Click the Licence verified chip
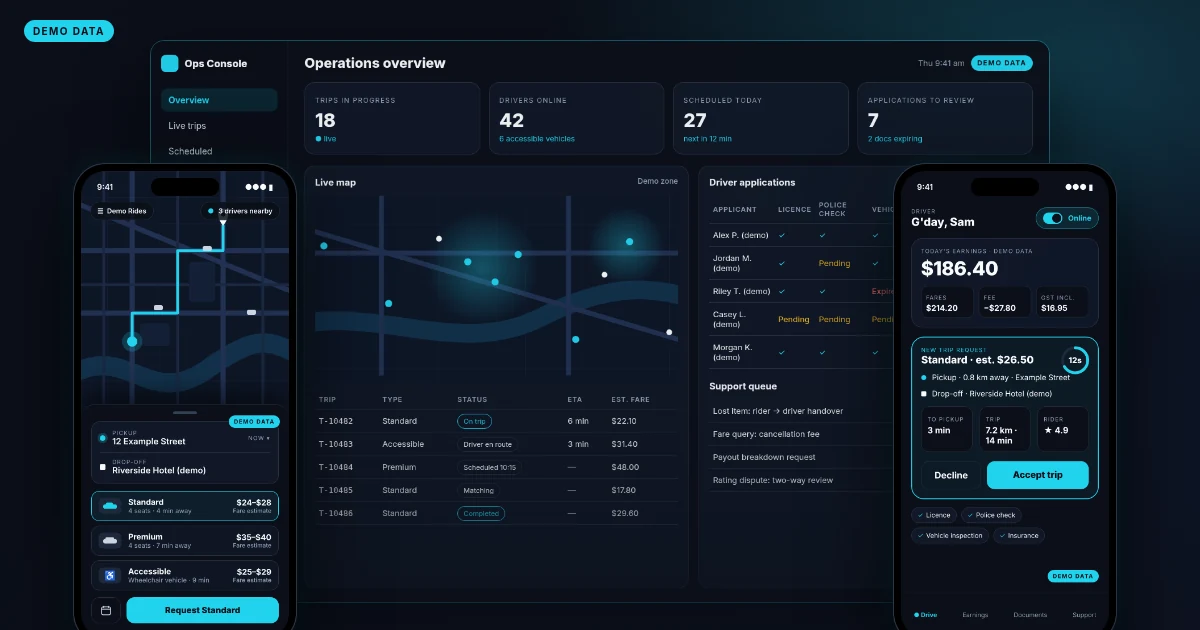Image resolution: width=1200 pixels, height=630 pixels. (x=934, y=515)
